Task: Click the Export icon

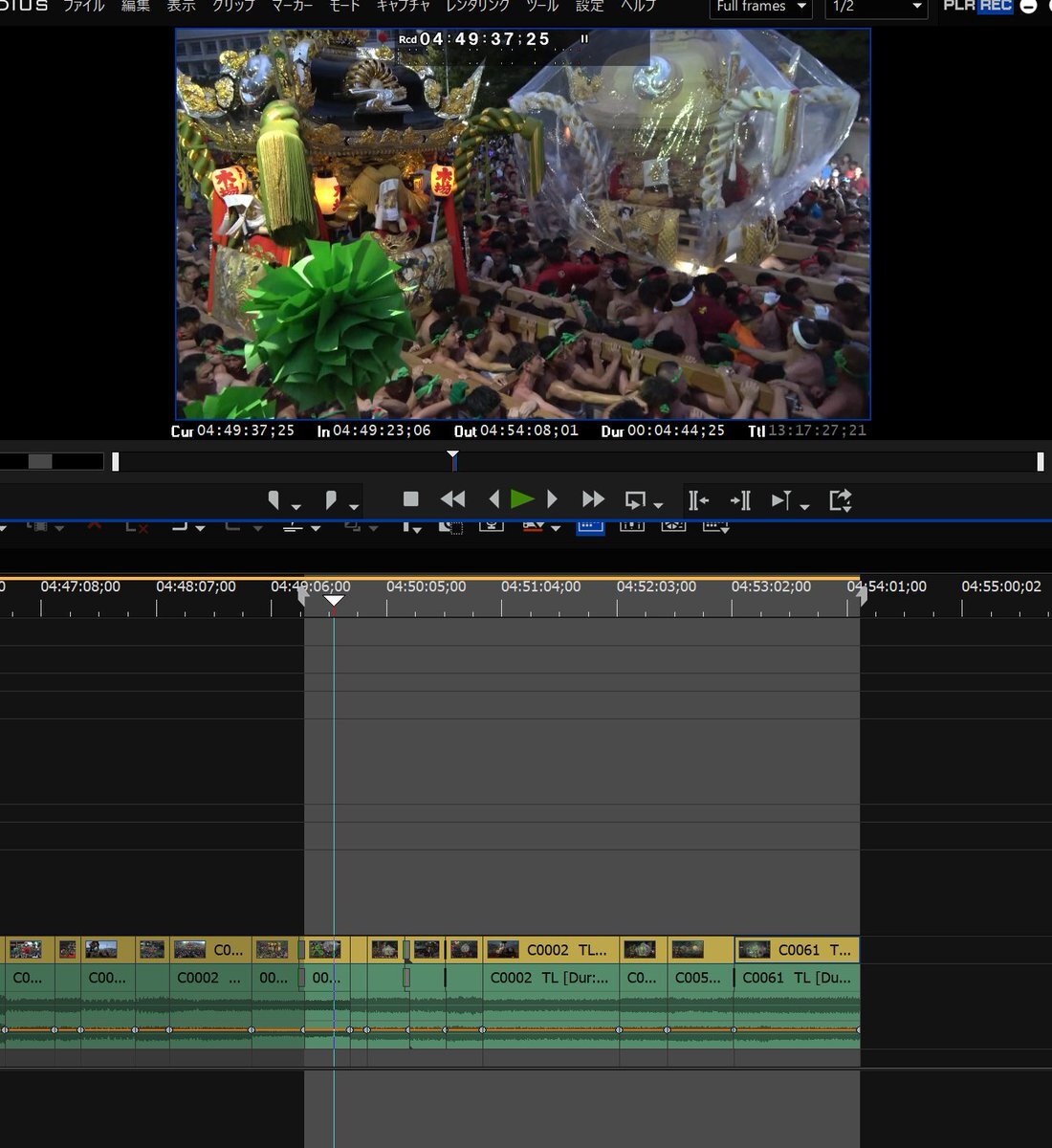Action: pos(840,499)
